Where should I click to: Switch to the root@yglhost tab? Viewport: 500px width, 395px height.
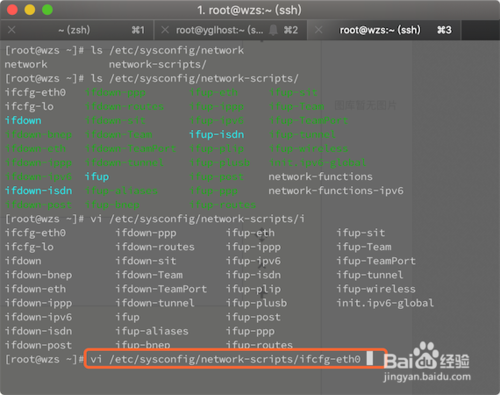point(230,30)
